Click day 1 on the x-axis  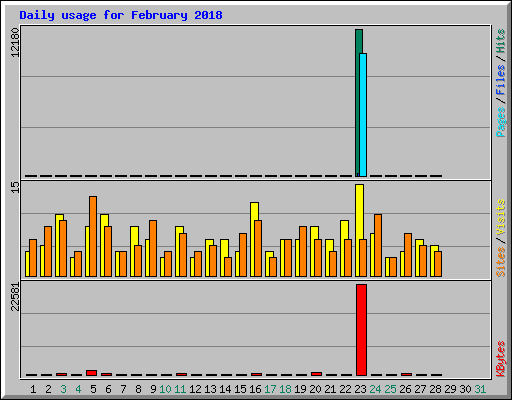tap(33, 389)
